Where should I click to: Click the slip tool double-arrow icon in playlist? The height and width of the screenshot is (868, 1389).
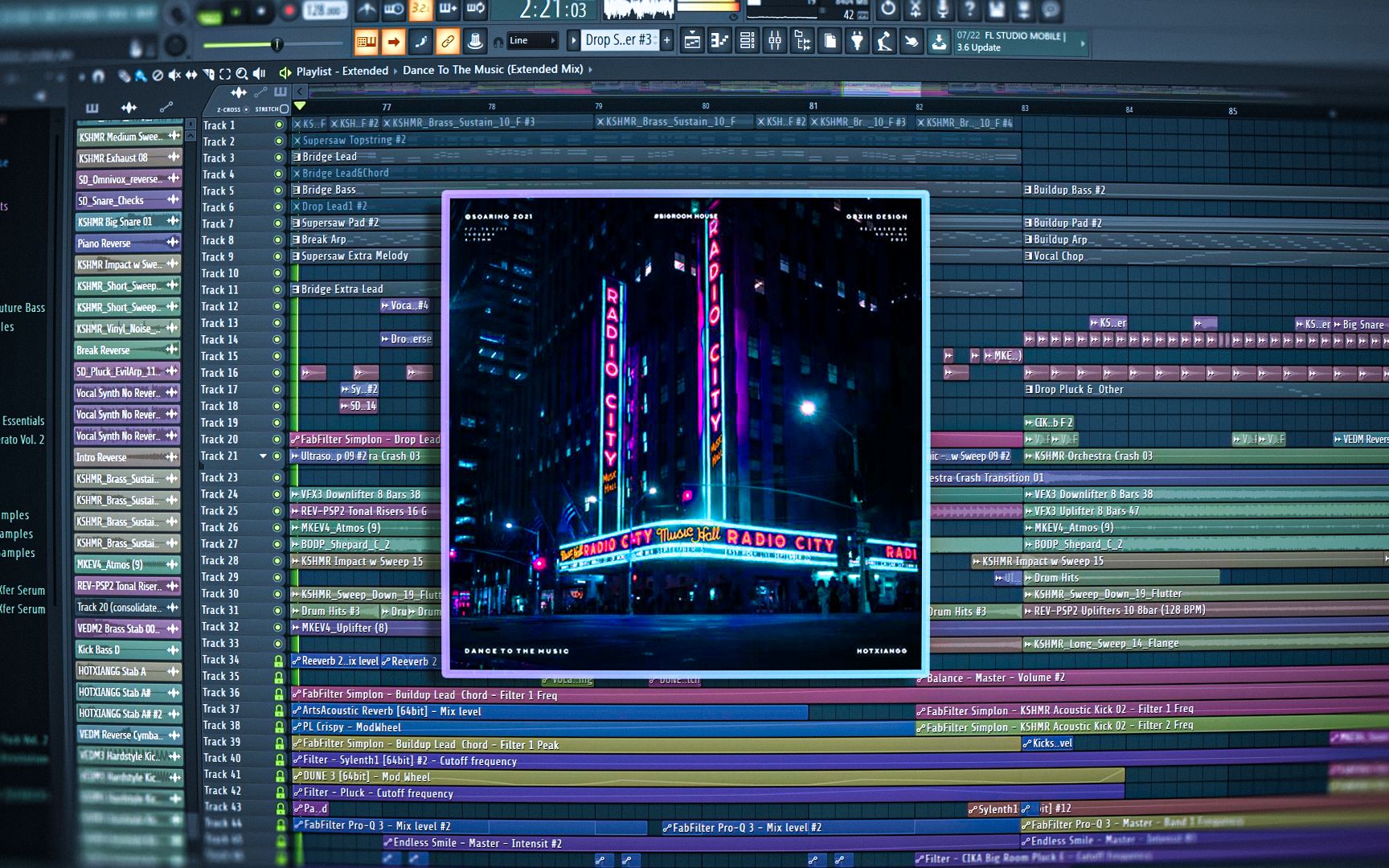coord(191,75)
